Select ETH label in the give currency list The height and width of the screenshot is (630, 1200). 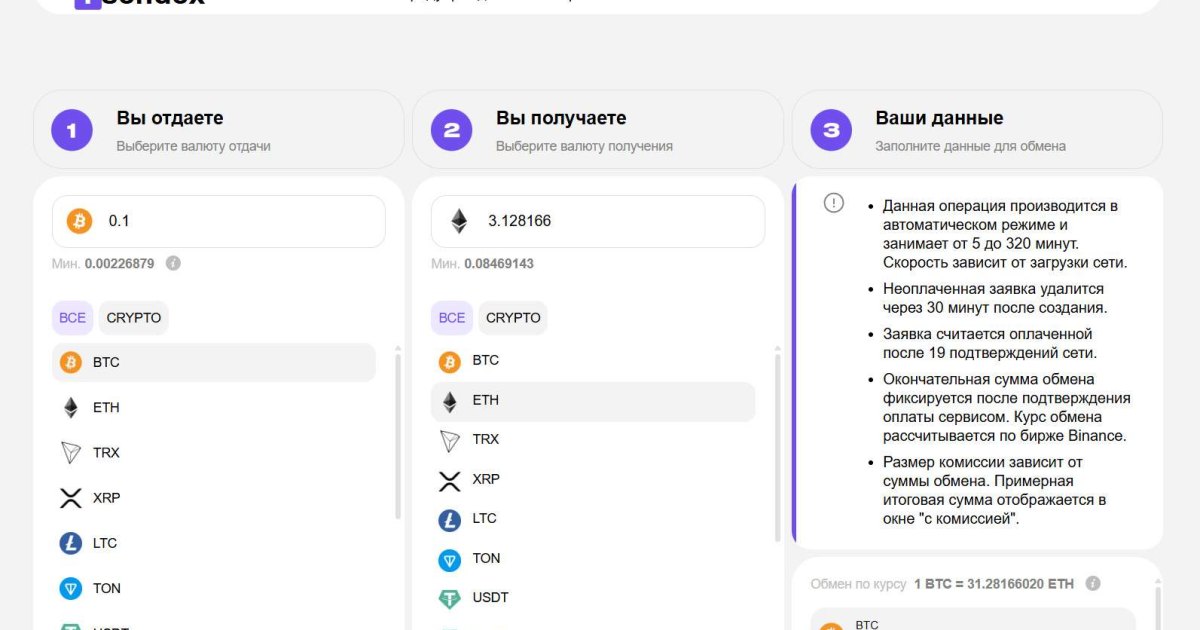106,408
